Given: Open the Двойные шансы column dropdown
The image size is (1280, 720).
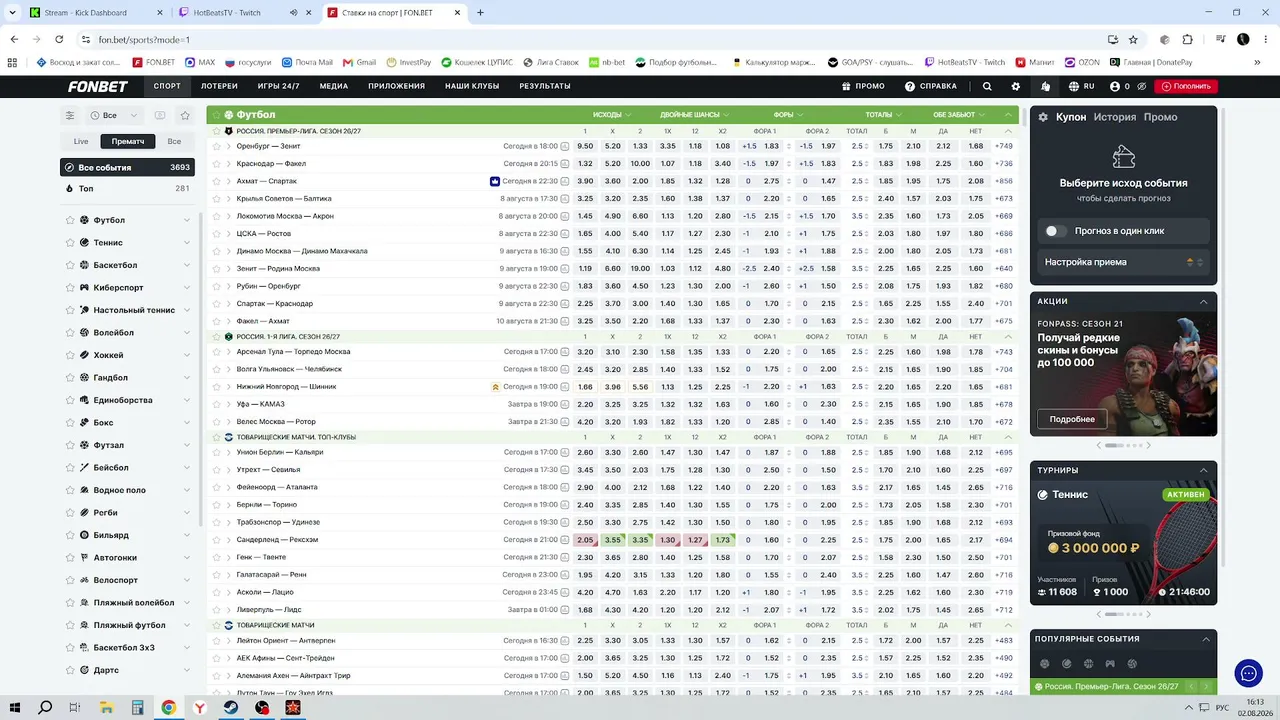Looking at the screenshot, I should pos(695,115).
